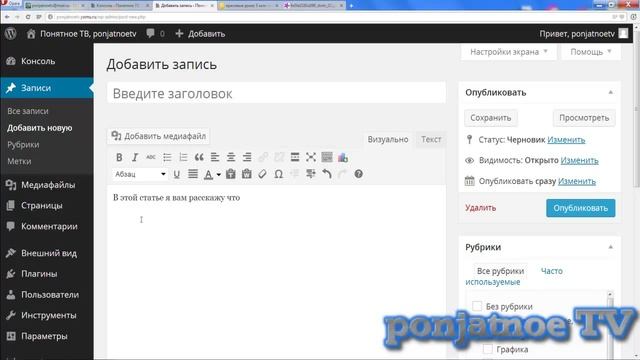Click 'Изменить' next to 'Опубликовать сразу'
The height and width of the screenshot is (360, 640).
(x=577, y=181)
